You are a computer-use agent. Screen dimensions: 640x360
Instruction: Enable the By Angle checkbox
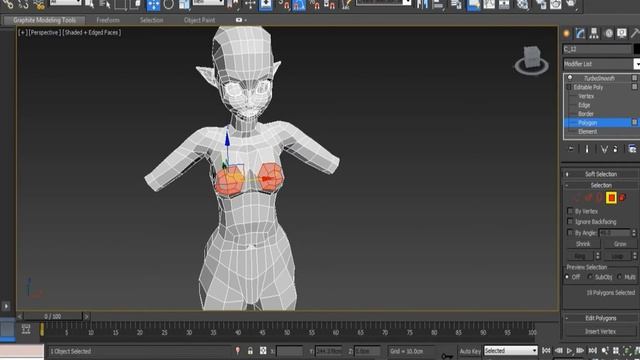click(570, 233)
